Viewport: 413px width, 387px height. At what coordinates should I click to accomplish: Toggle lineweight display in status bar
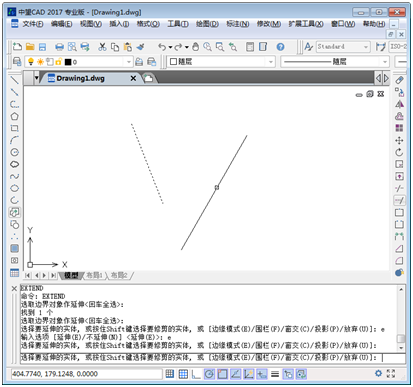coord(275,374)
